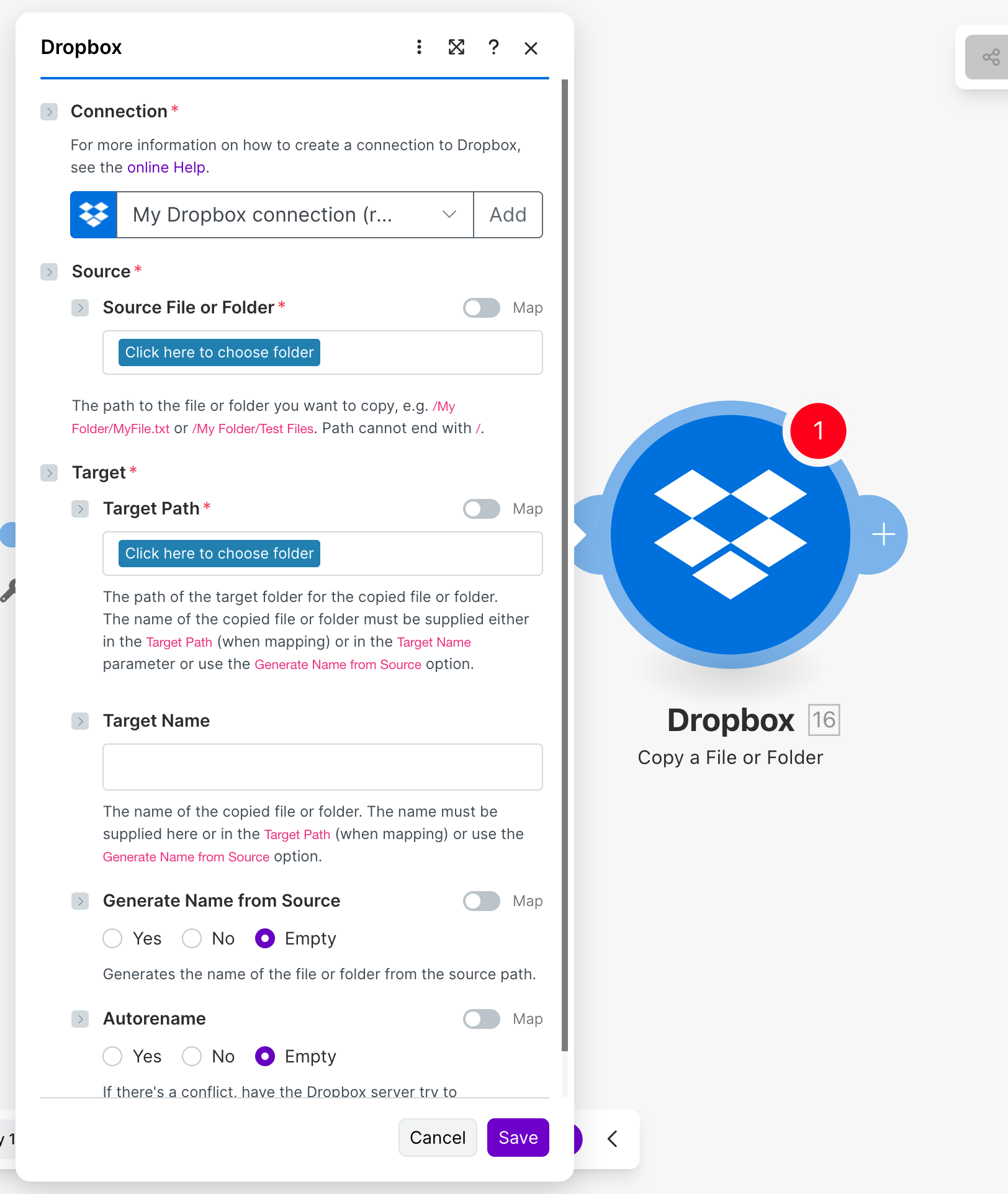Toggle expander beside Target Name
This screenshot has height=1194, width=1008.
80,721
